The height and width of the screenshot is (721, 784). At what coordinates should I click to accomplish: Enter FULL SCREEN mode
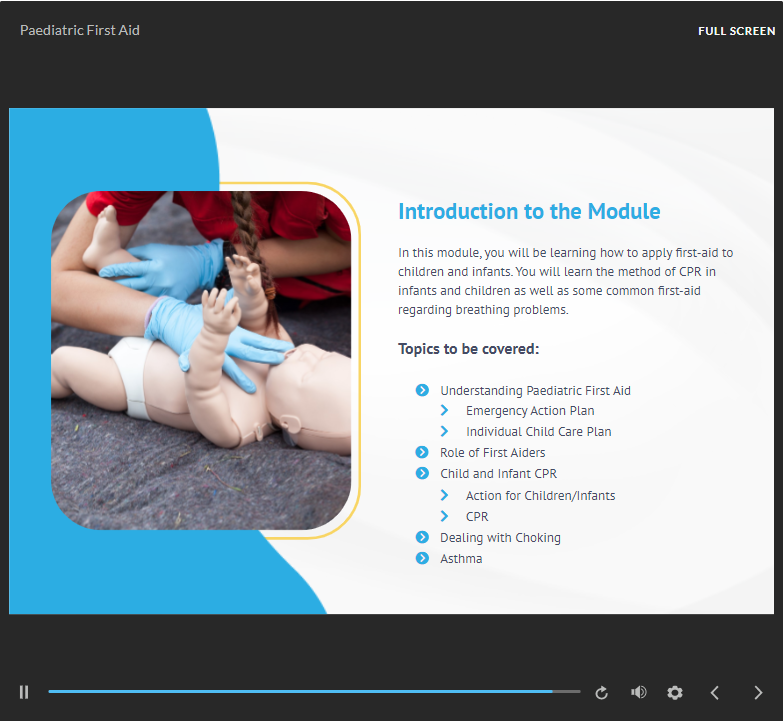click(x=736, y=31)
